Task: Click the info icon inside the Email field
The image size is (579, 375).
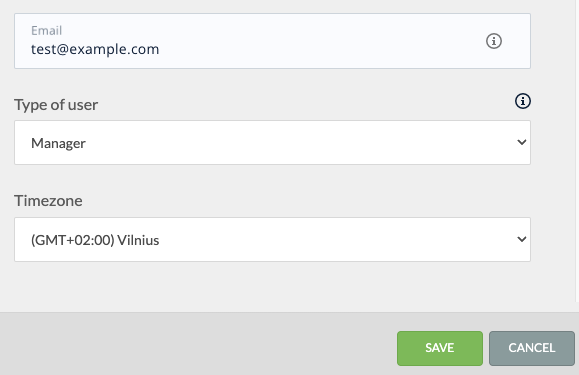Action: 494,41
